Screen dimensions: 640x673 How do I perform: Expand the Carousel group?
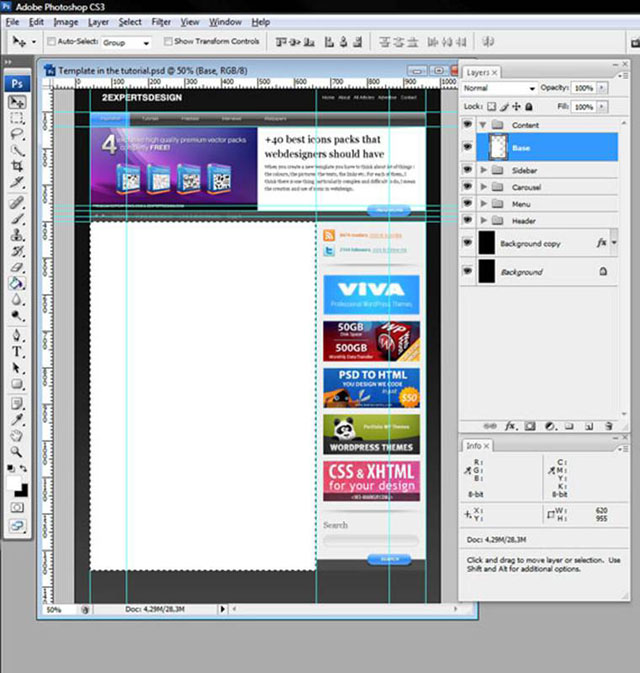pyautogui.click(x=483, y=187)
